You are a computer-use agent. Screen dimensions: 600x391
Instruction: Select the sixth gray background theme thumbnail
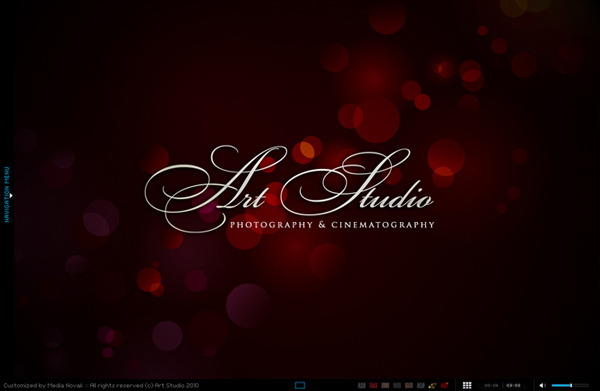(x=421, y=385)
